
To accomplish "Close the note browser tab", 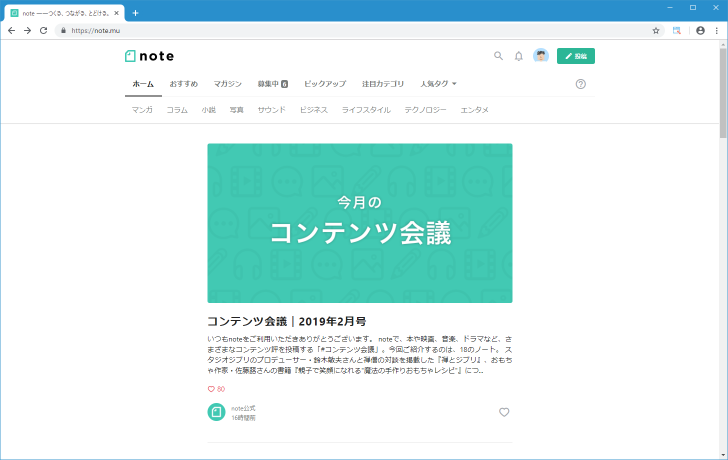I will click(117, 13).
